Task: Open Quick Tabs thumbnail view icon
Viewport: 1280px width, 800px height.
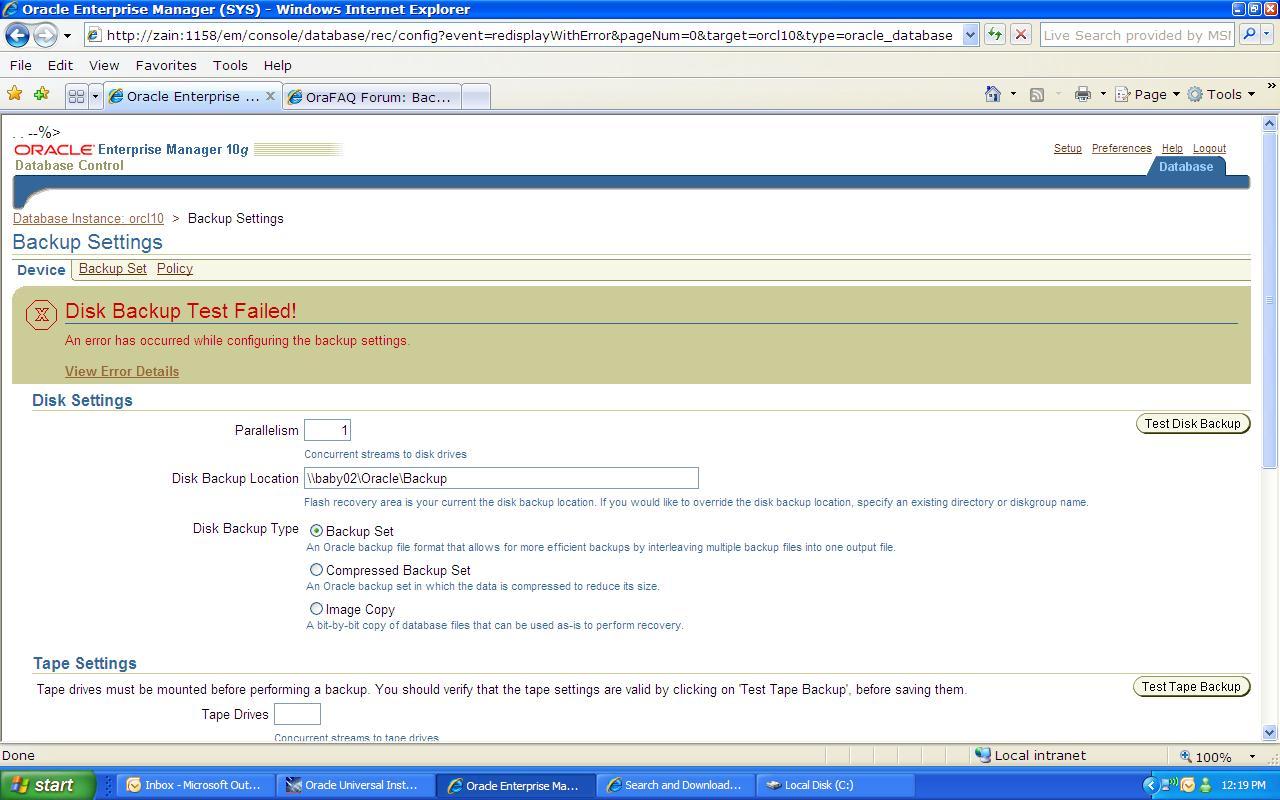Action: pos(76,96)
